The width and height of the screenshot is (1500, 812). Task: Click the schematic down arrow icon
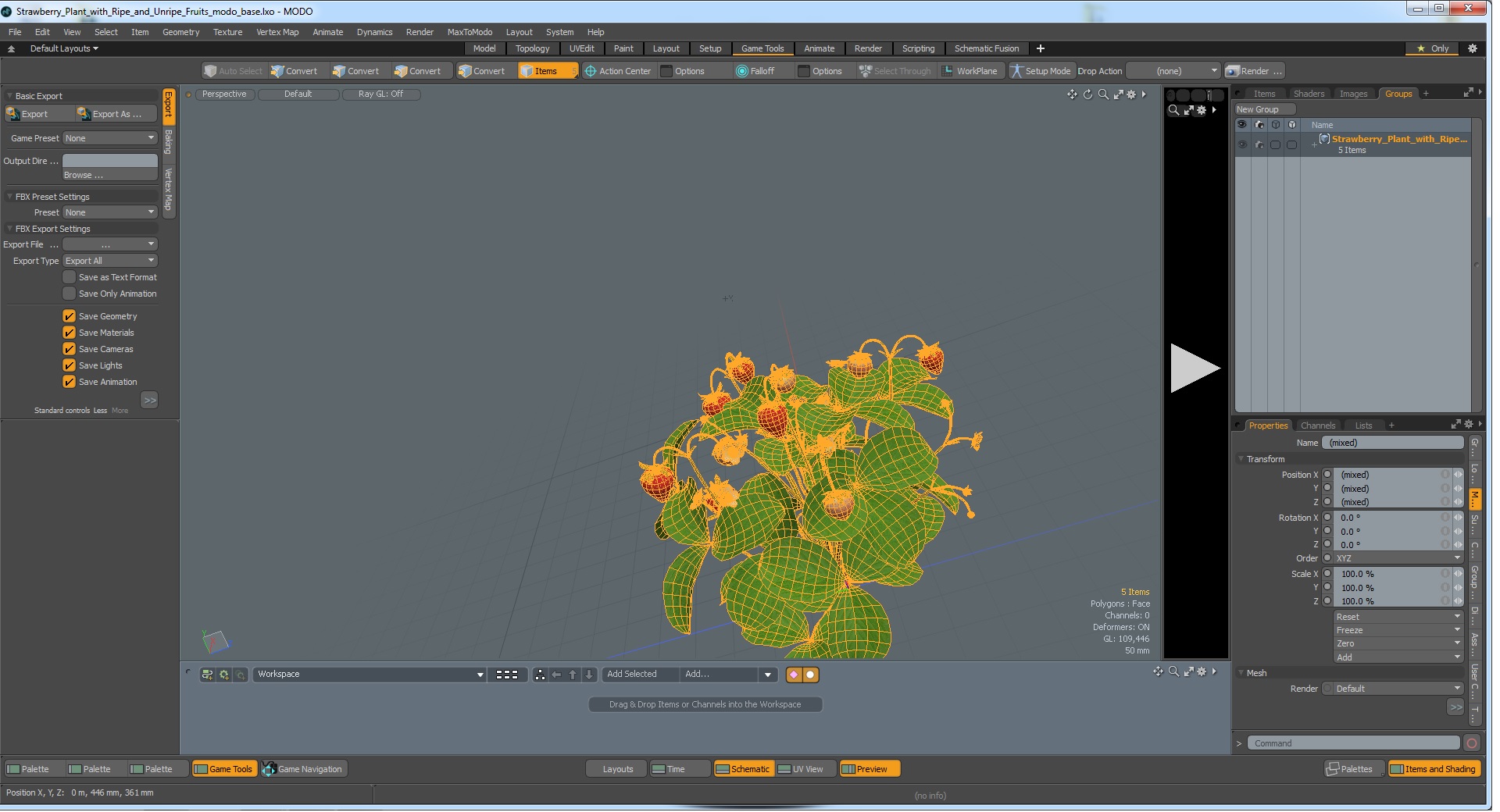pyautogui.click(x=589, y=675)
